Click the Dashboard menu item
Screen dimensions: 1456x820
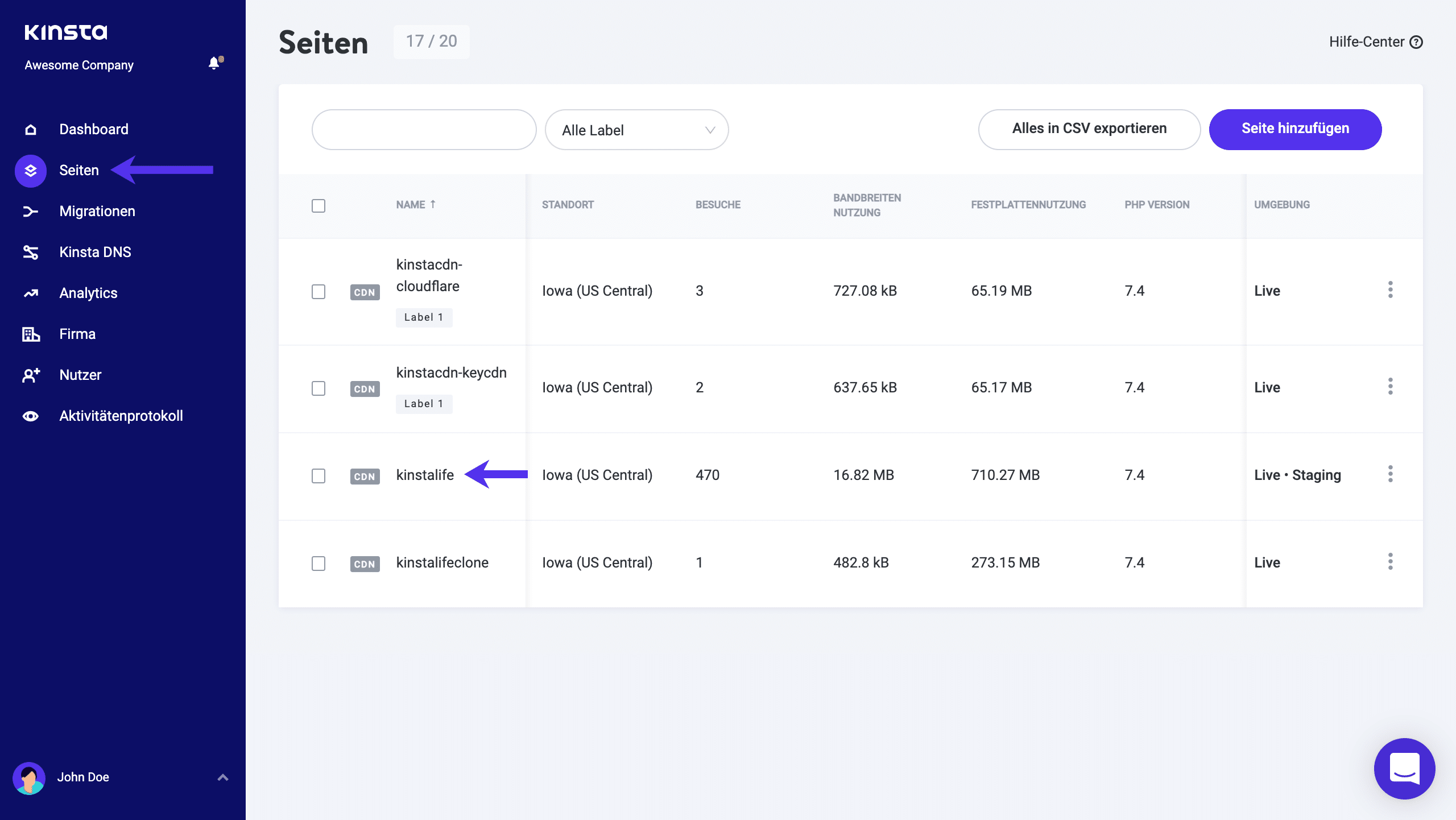tap(93, 129)
